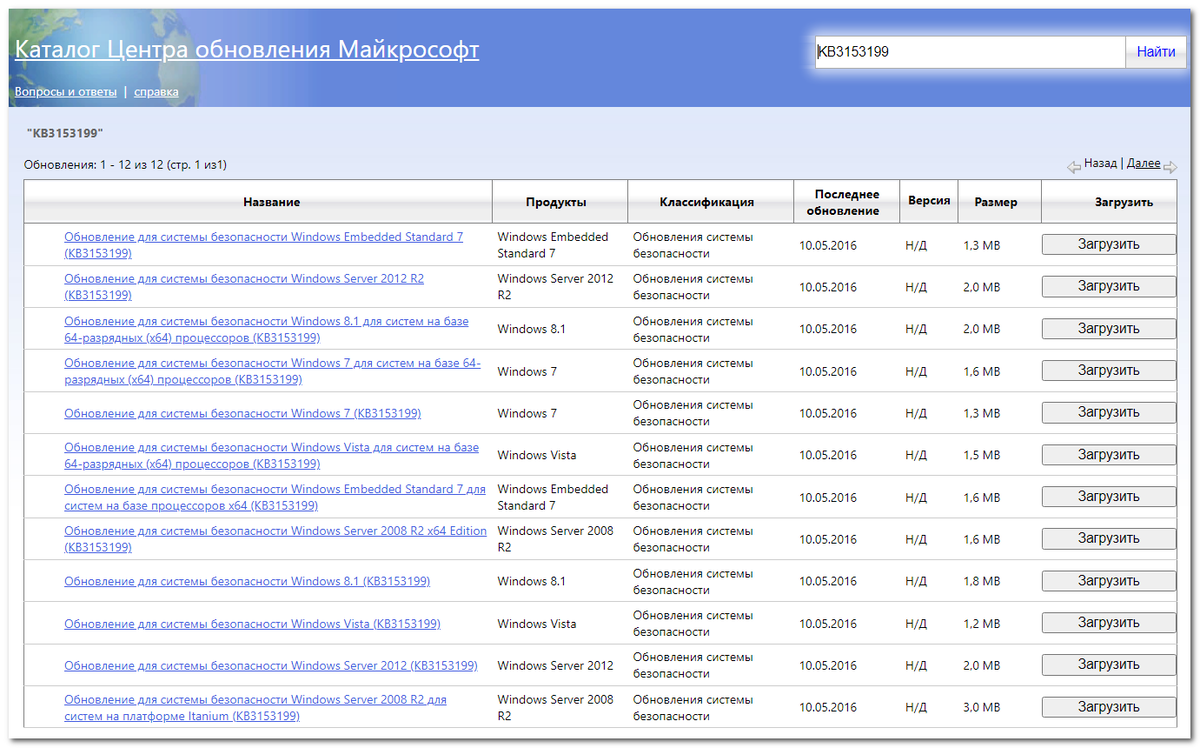Click Загрузить for Windows 7 x64 row
This screenshot has height=748, width=1200.
tap(1108, 370)
